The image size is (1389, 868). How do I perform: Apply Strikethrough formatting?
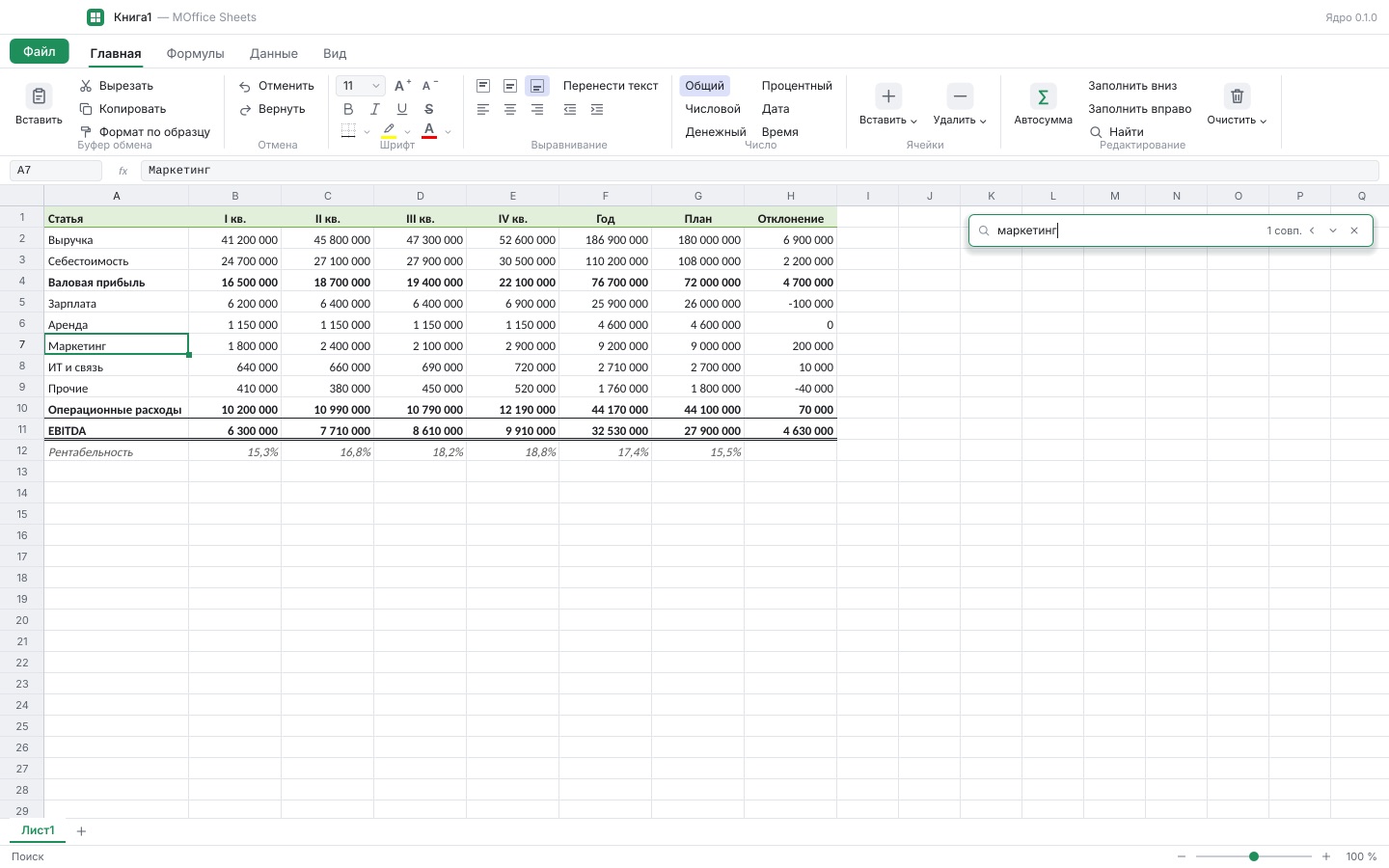tap(429, 109)
